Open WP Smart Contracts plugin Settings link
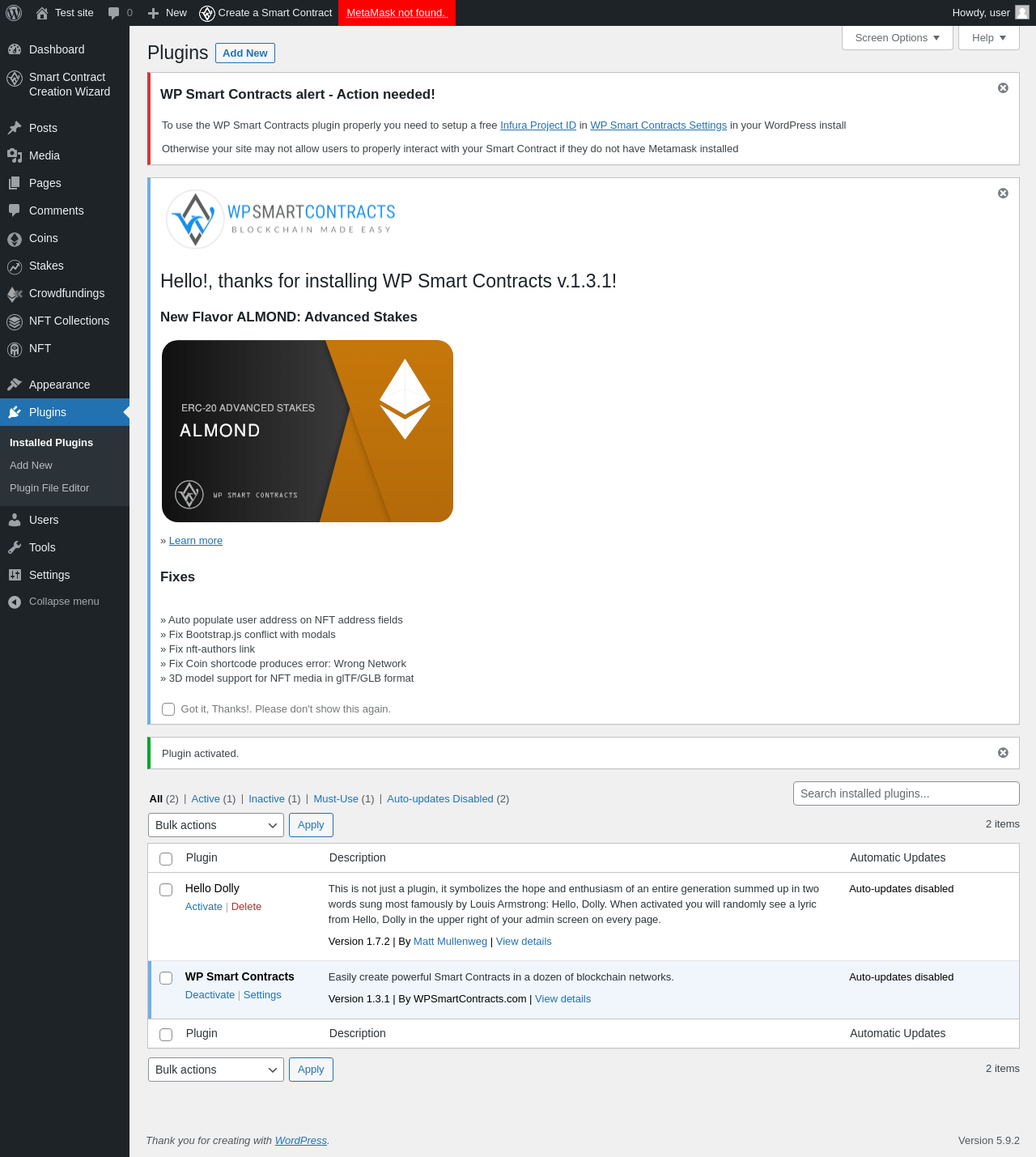This screenshot has height=1157, width=1036. pyautogui.click(x=262, y=995)
